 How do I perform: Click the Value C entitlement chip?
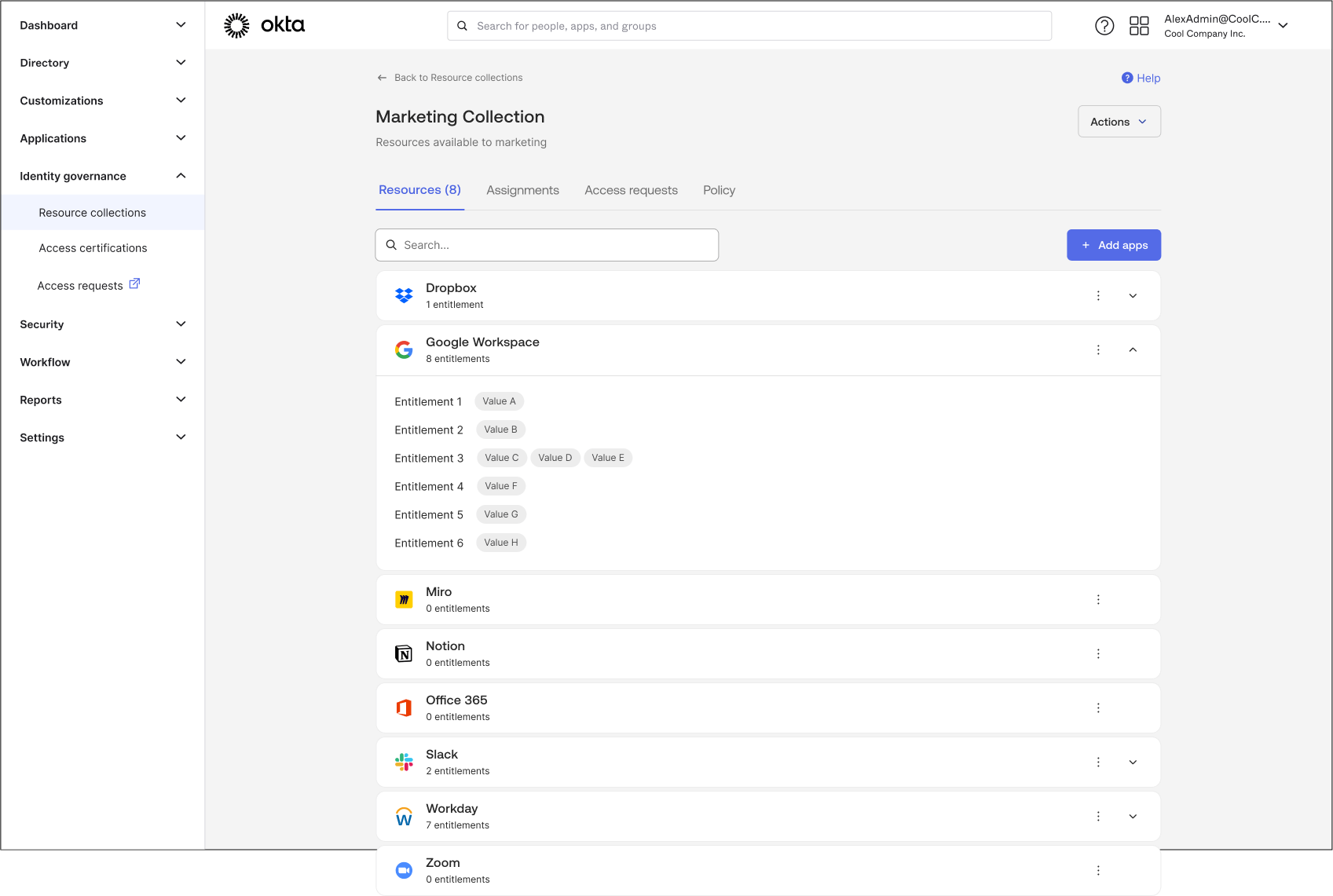(x=502, y=458)
